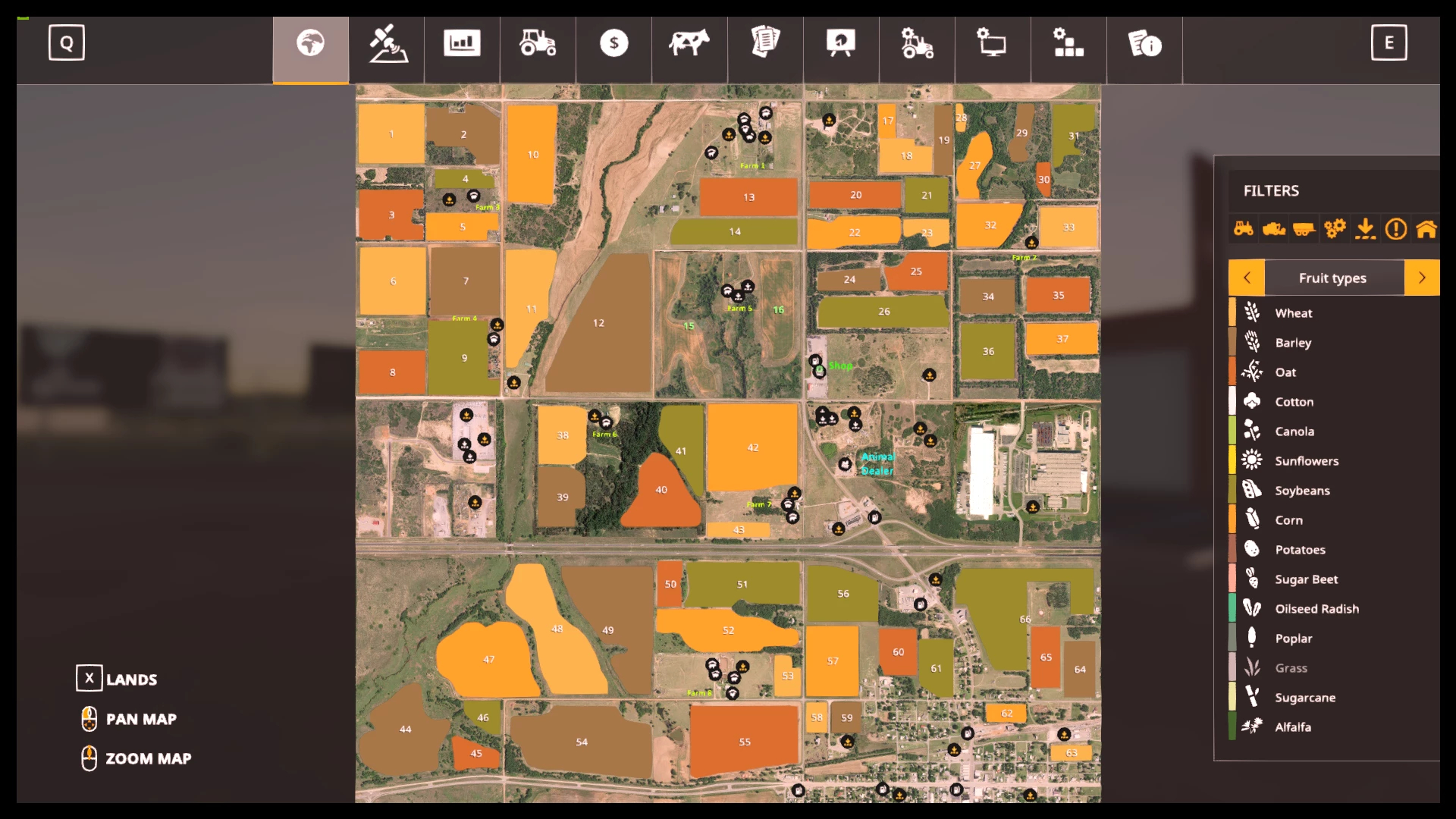The width and height of the screenshot is (1456, 819).
Task: Click the Fruit types selector label
Action: [x=1332, y=278]
